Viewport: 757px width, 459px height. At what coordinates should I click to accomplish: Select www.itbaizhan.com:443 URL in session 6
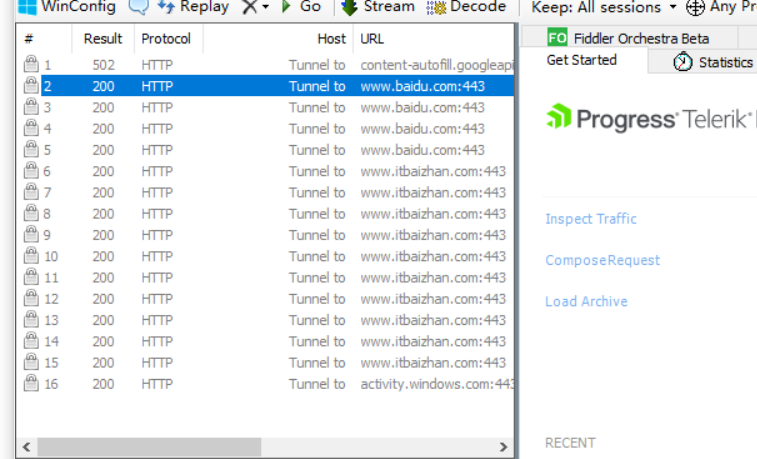[433, 171]
